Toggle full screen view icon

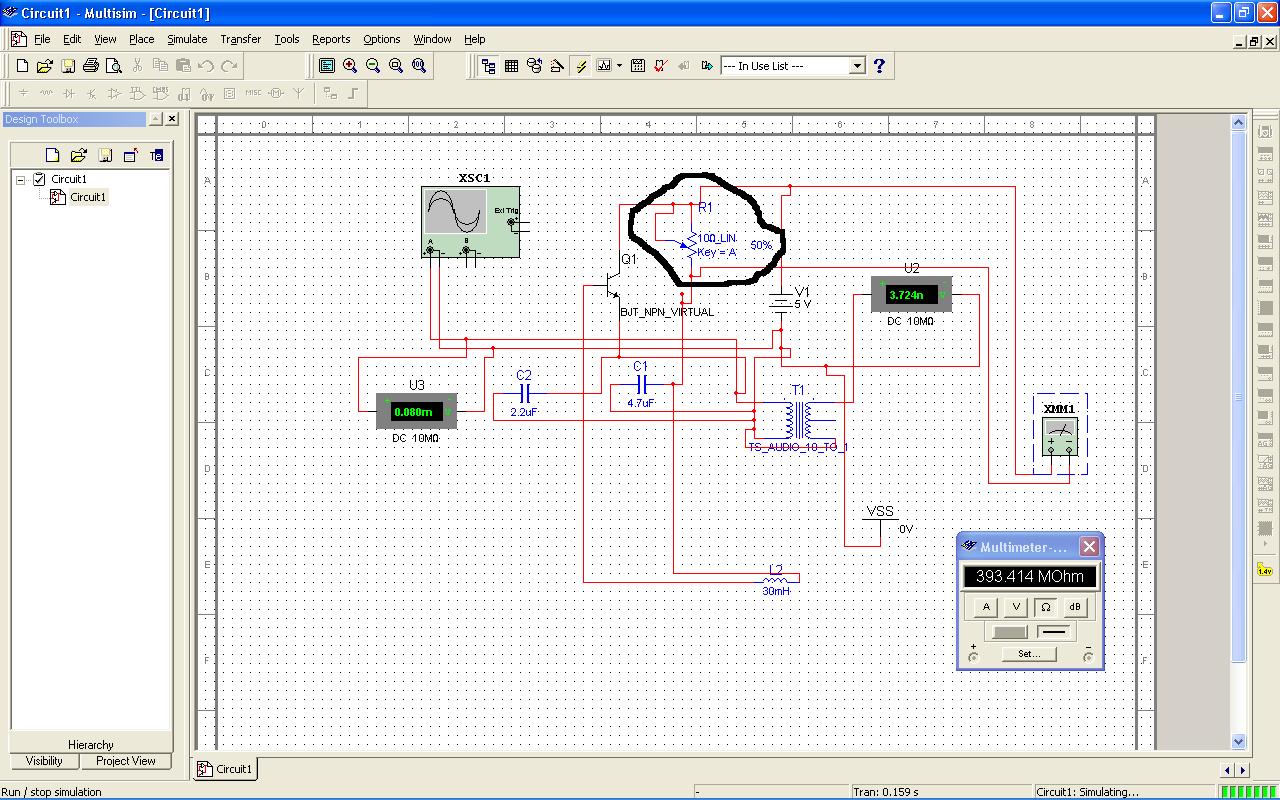[x=327, y=66]
